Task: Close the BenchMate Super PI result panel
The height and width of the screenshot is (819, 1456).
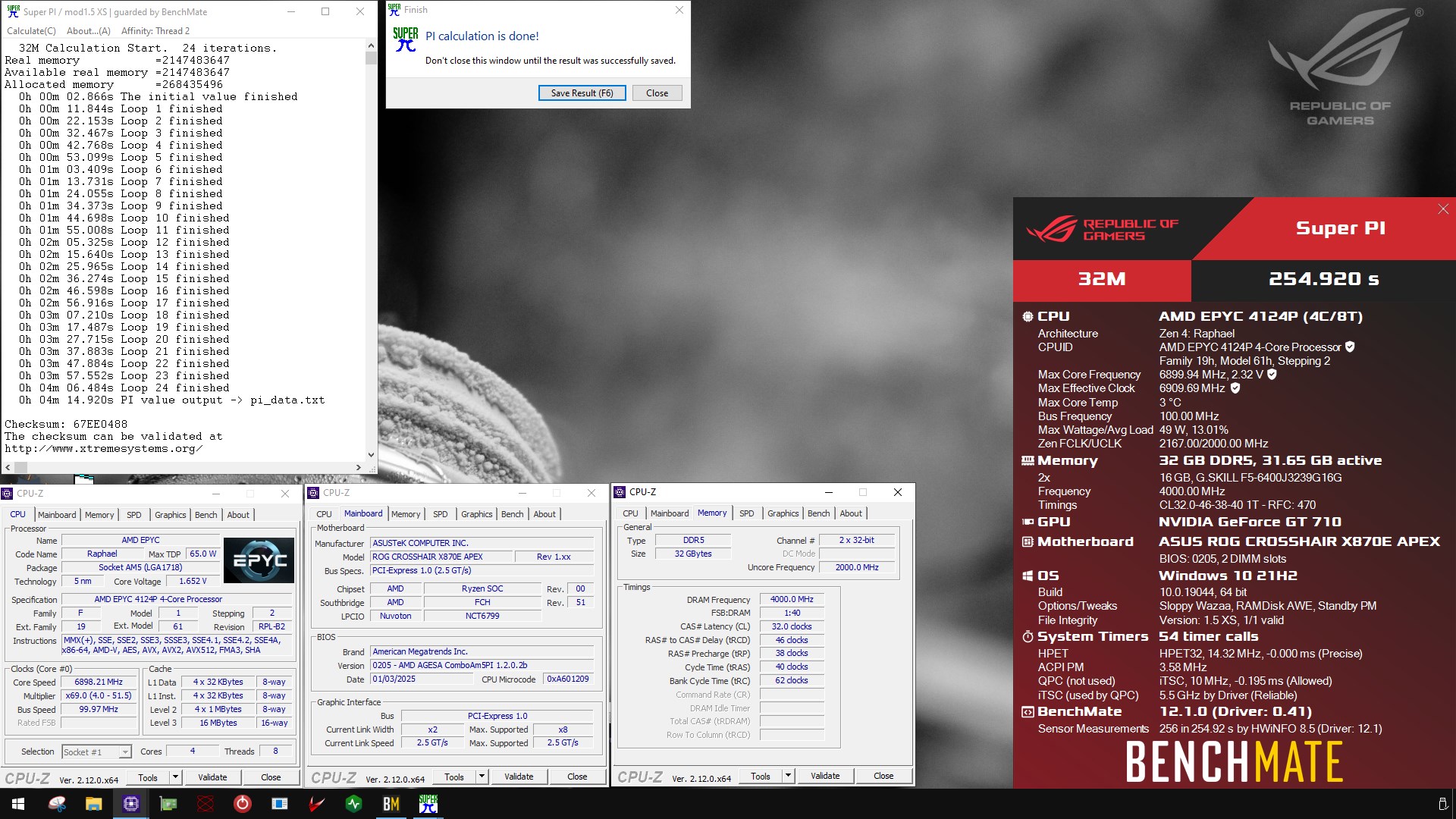Action: click(1443, 209)
